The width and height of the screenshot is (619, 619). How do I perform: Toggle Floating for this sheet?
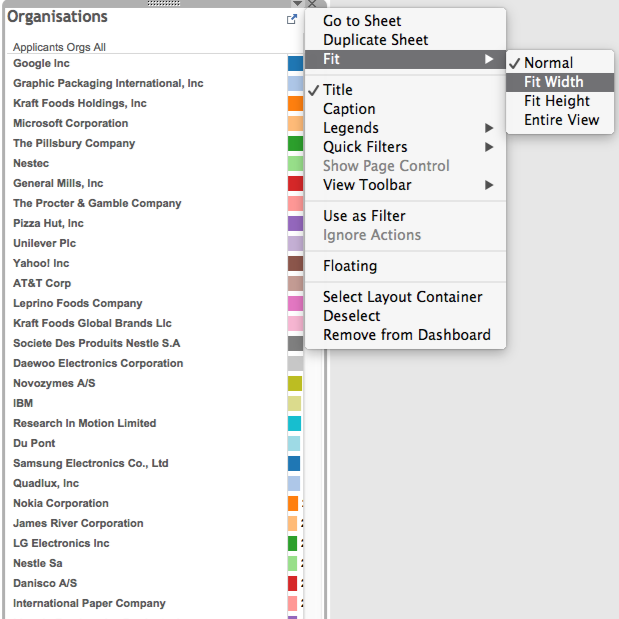pos(405,266)
